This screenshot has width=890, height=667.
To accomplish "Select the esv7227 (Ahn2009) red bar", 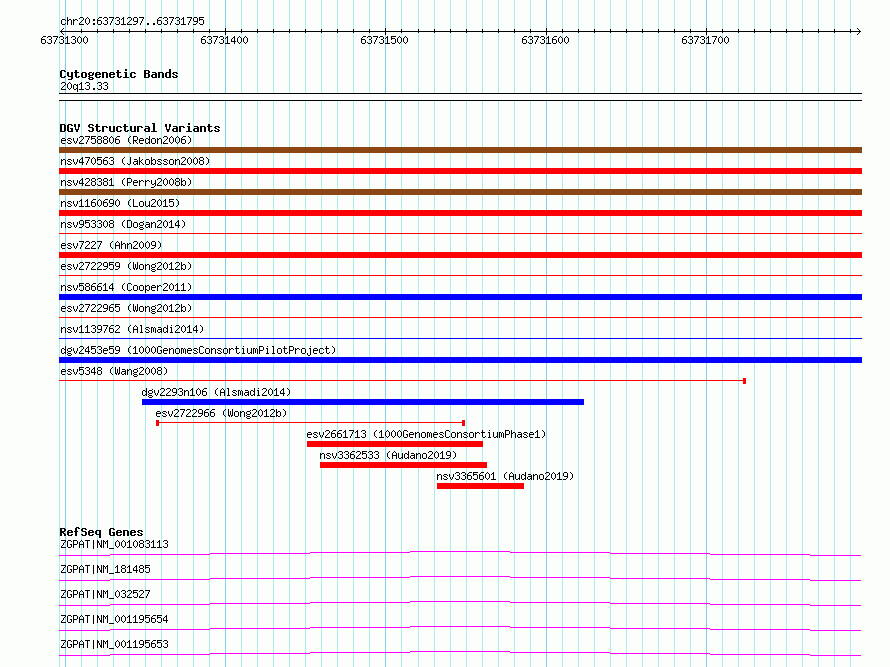I will click(x=460, y=255).
